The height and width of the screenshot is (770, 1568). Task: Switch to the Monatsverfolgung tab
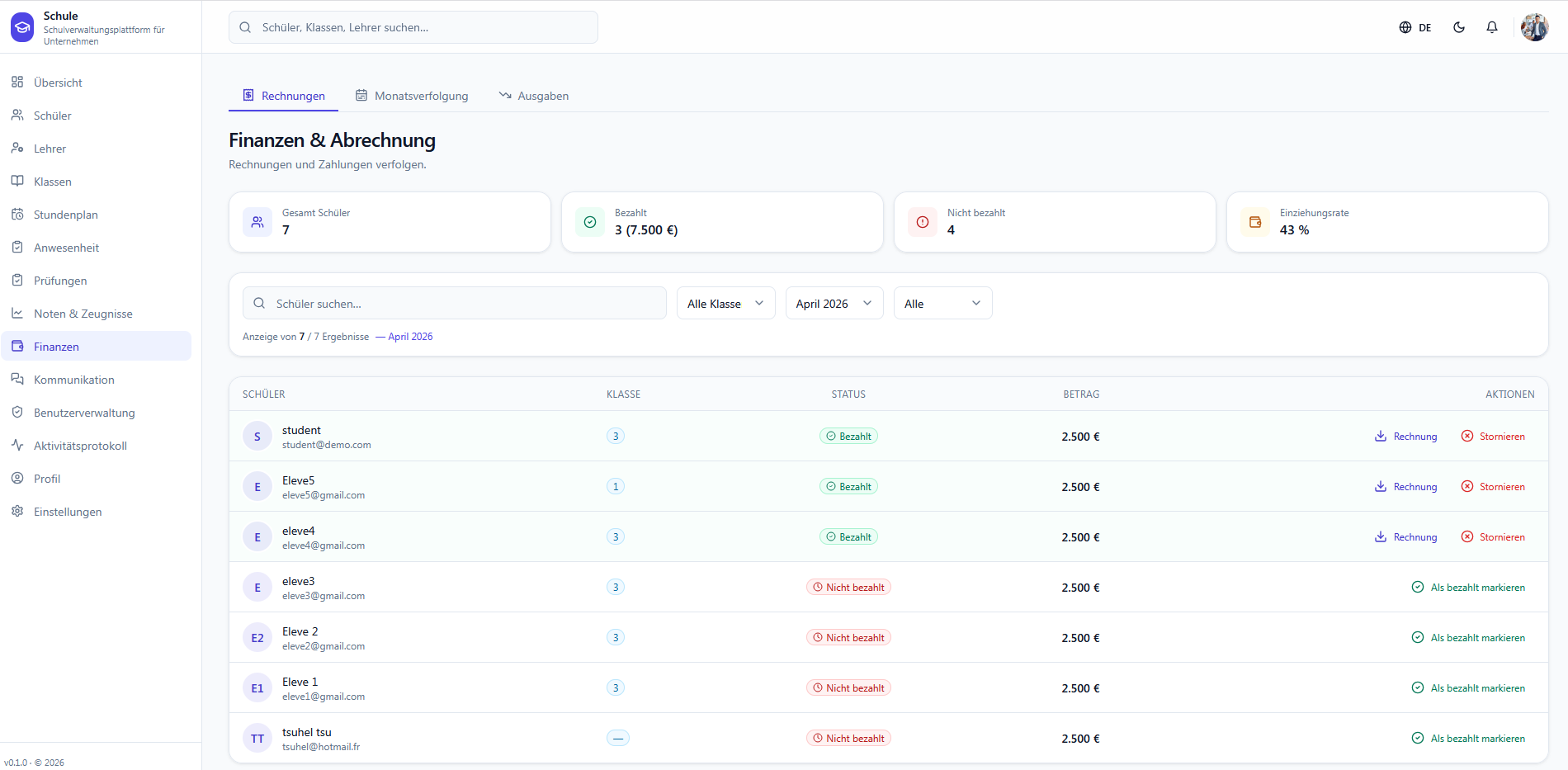pyautogui.click(x=412, y=96)
